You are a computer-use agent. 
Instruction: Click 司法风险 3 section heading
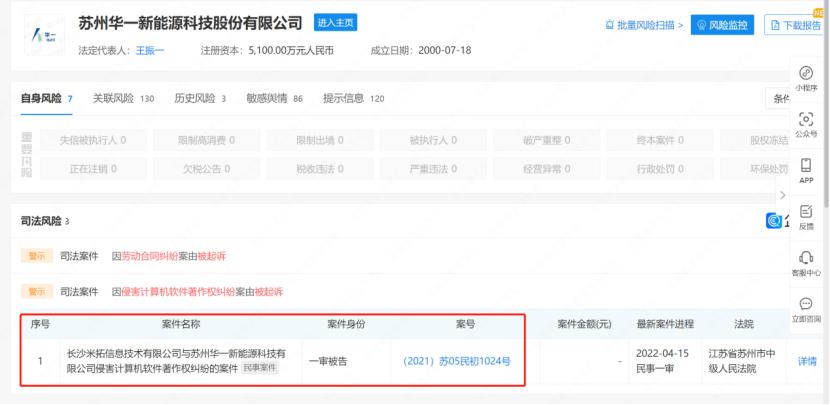pos(45,221)
